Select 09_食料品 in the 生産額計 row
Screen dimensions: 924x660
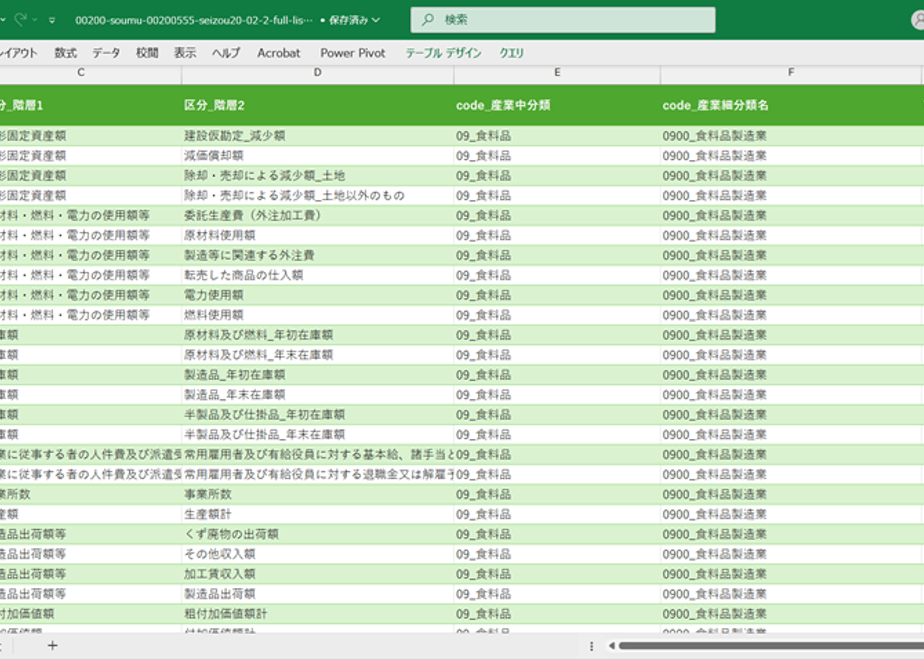[557, 514]
